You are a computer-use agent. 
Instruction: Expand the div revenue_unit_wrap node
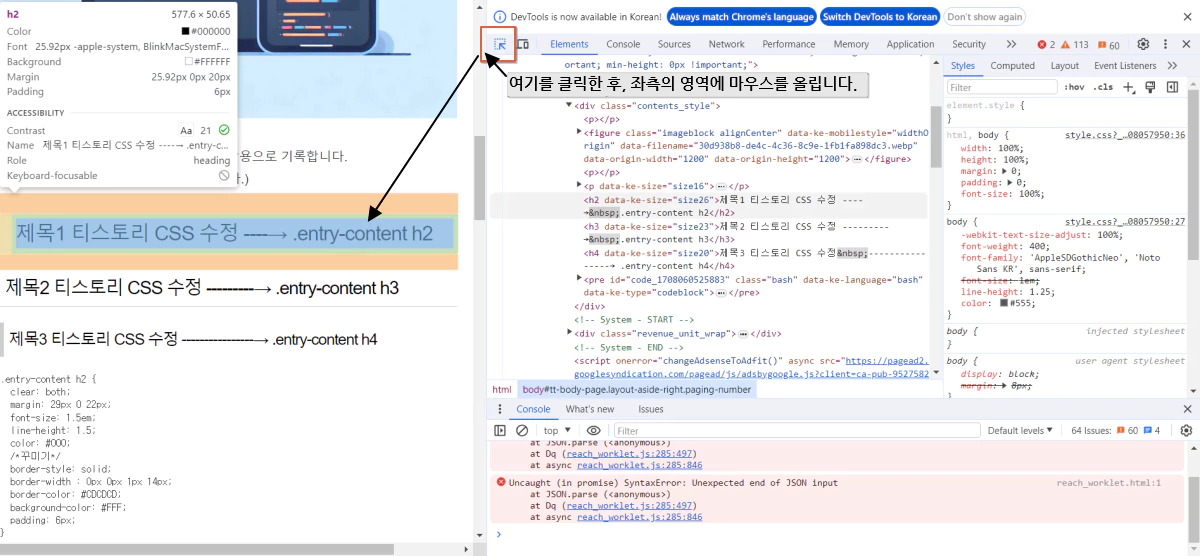tap(570, 333)
